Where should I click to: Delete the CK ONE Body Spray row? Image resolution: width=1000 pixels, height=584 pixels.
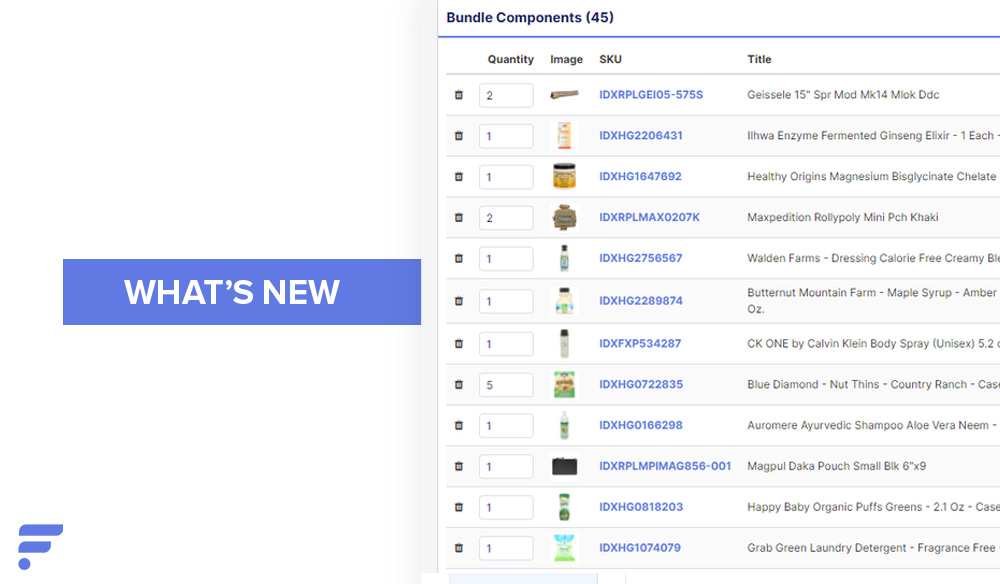(459, 343)
